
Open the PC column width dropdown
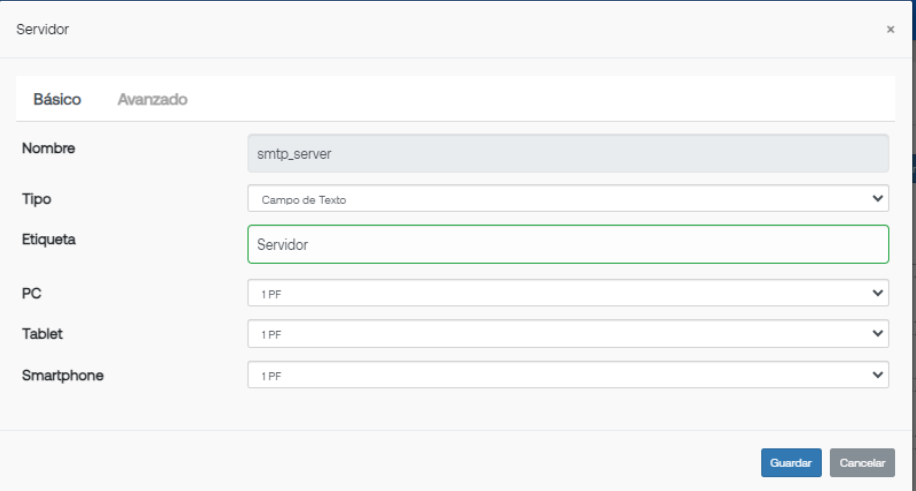(x=568, y=293)
